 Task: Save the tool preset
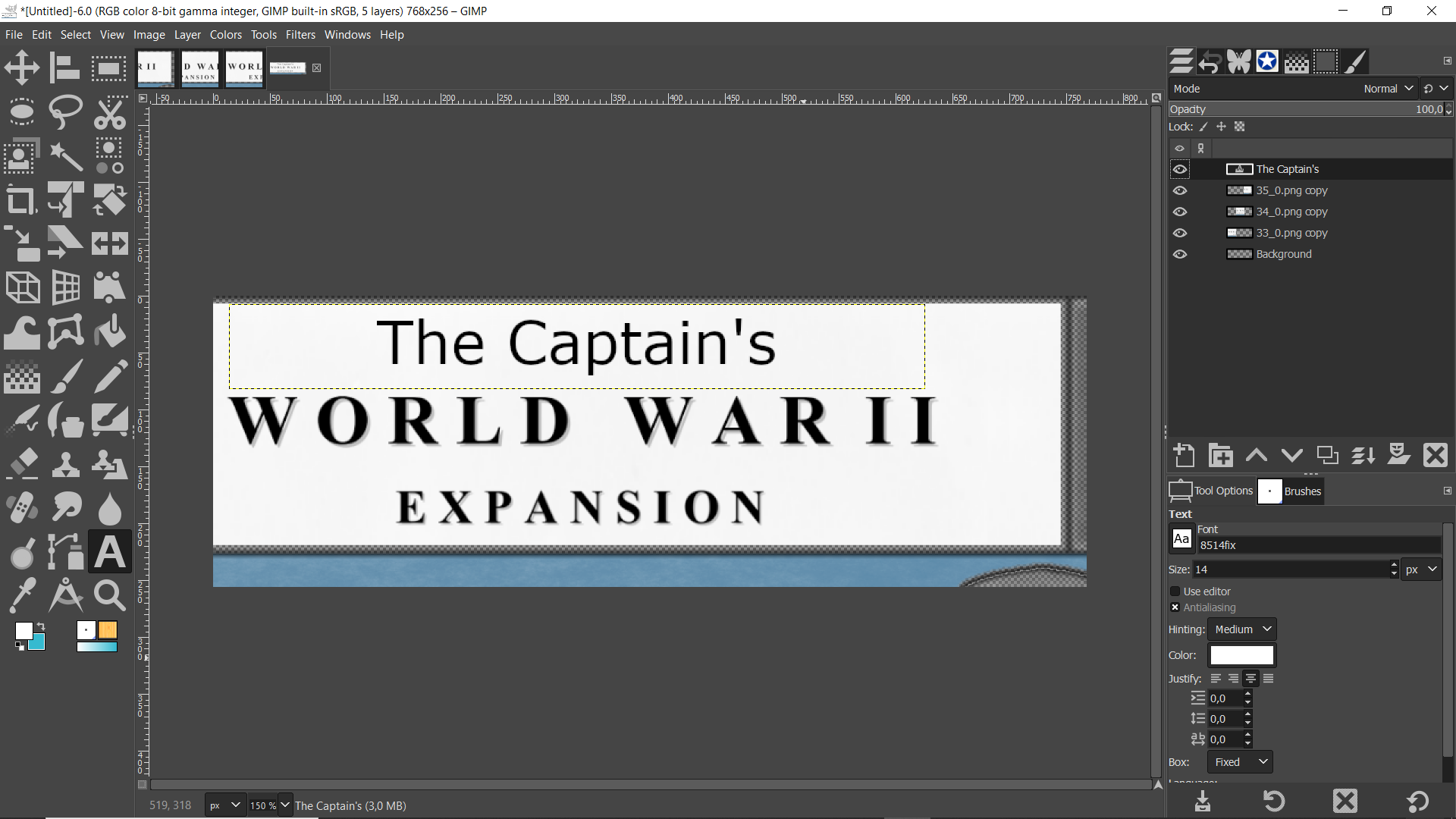[1203, 801]
